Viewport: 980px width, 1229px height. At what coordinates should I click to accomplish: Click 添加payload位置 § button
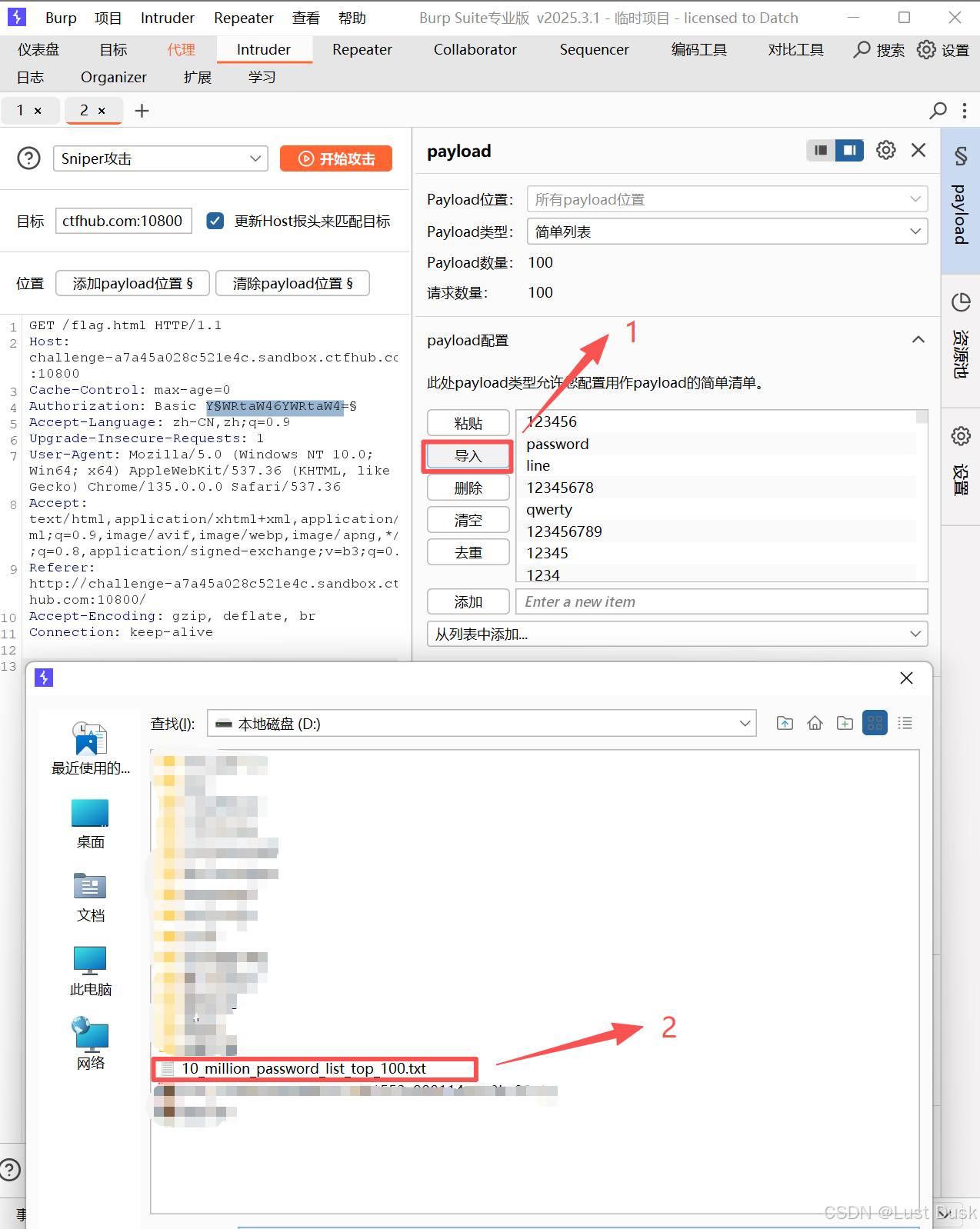pos(133,283)
